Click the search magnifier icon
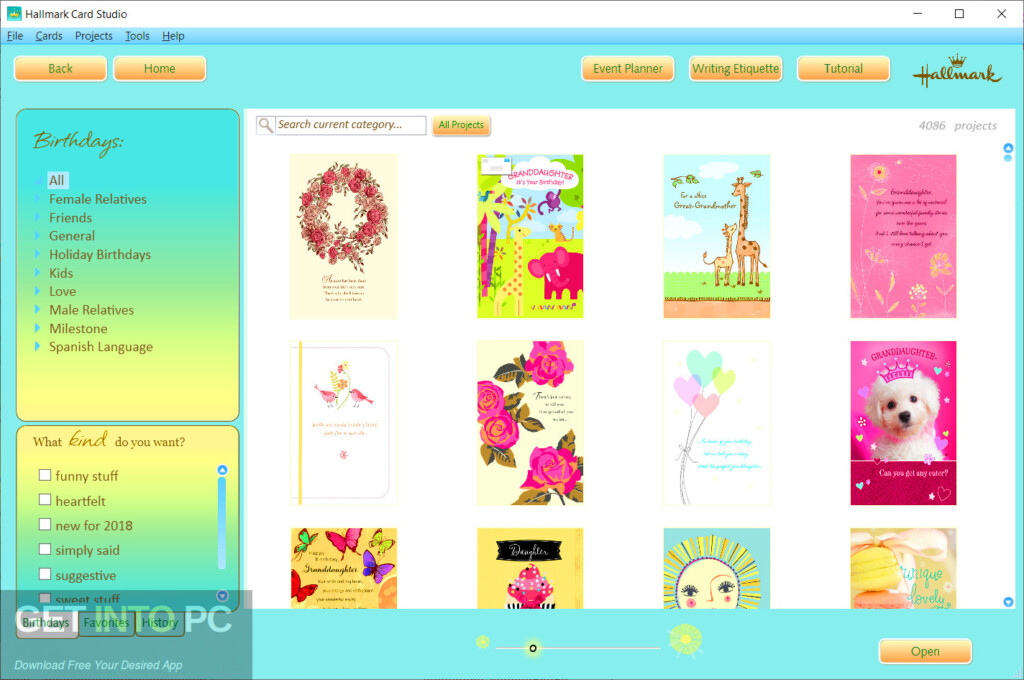Viewport: 1024px width, 680px height. (x=265, y=125)
